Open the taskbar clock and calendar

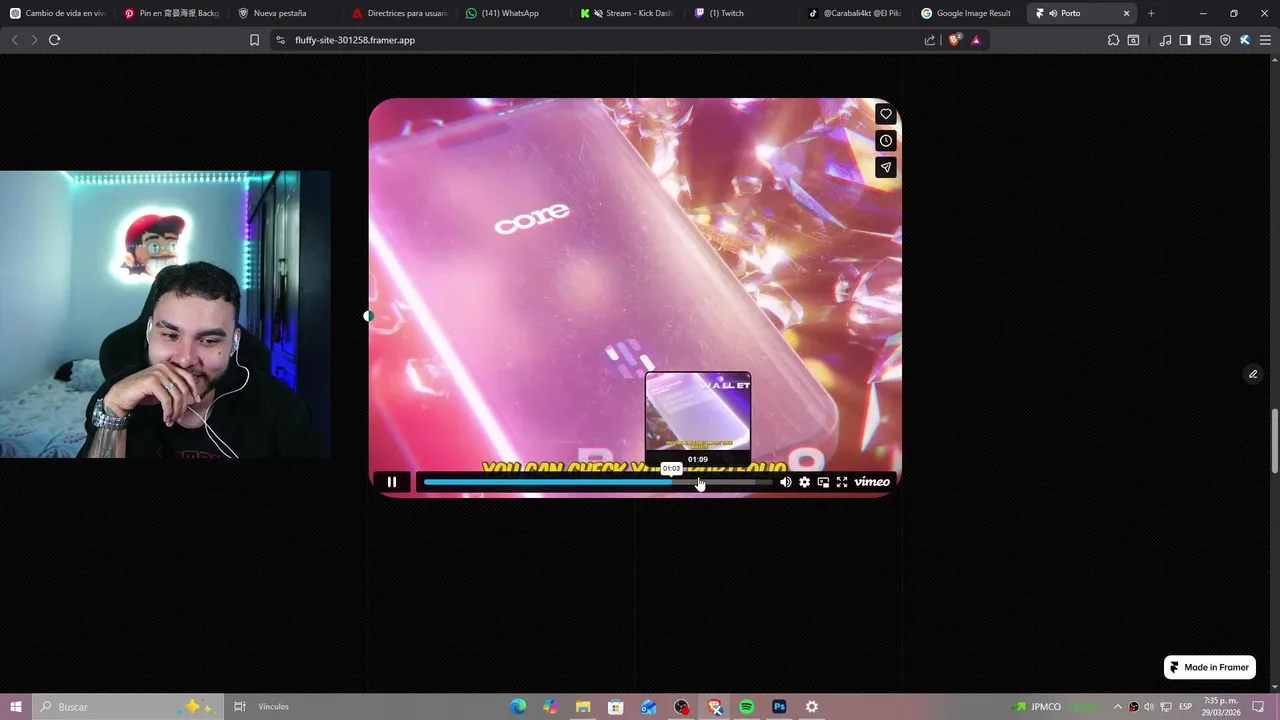click(x=1222, y=706)
